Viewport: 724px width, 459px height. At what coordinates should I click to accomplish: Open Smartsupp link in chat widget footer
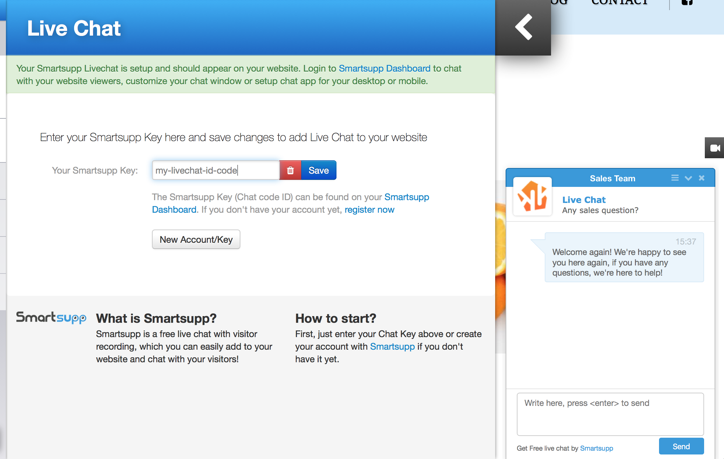(597, 448)
